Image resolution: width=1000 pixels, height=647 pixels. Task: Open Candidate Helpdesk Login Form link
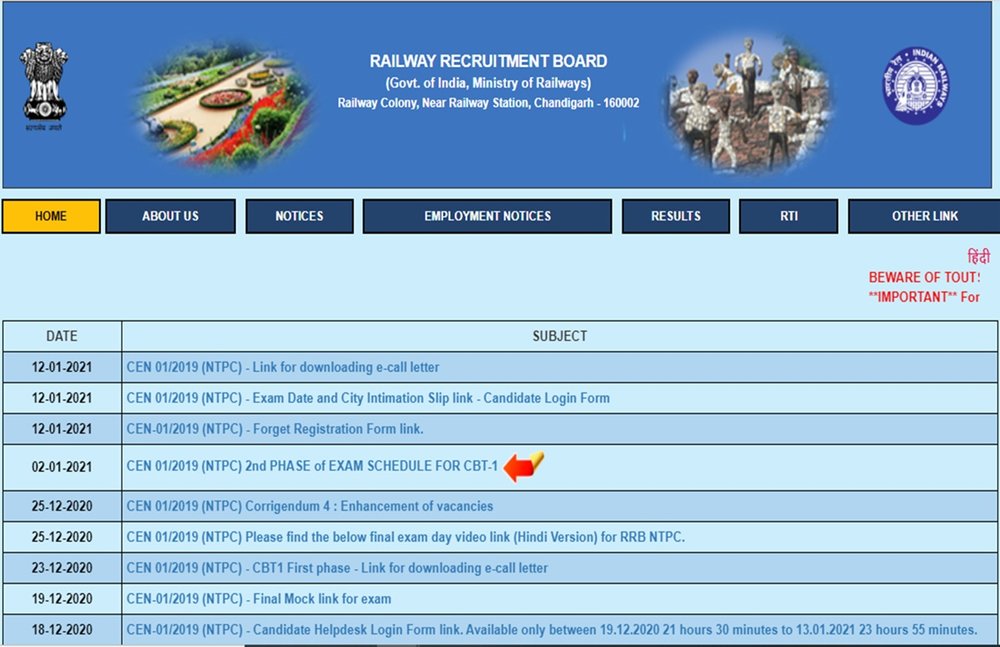[x=552, y=630]
